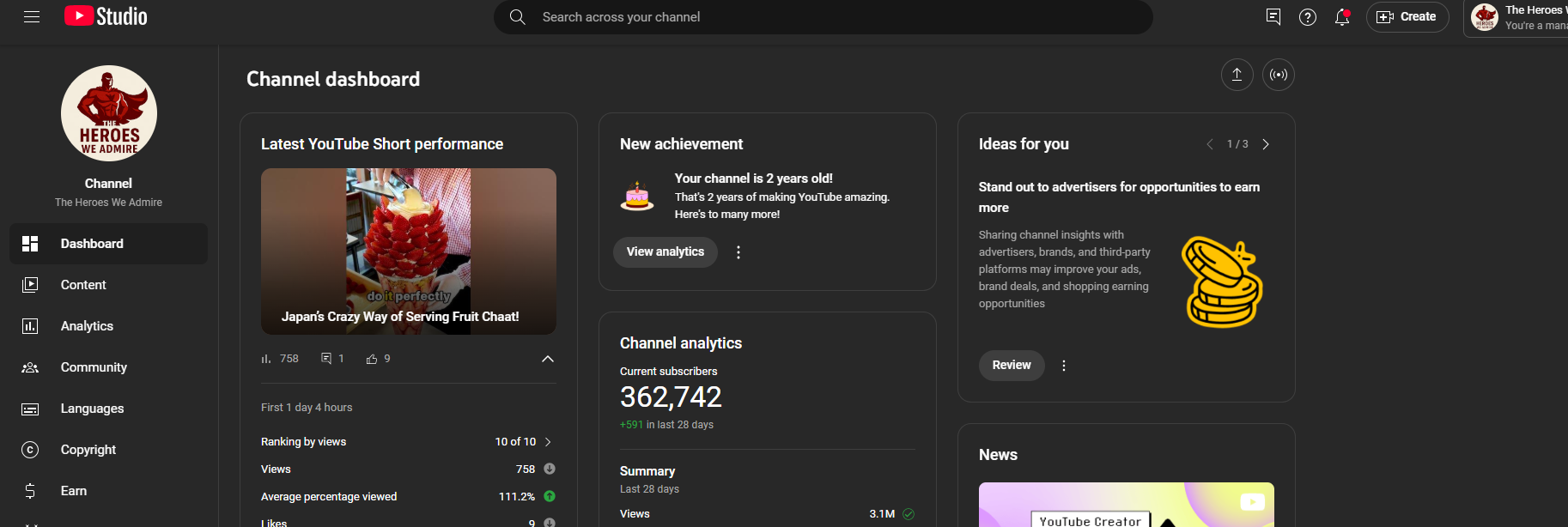Image resolution: width=1568 pixels, height=527 pixels.
Task: Click the Copyright circle-C icon
Action: click(30, 450)
